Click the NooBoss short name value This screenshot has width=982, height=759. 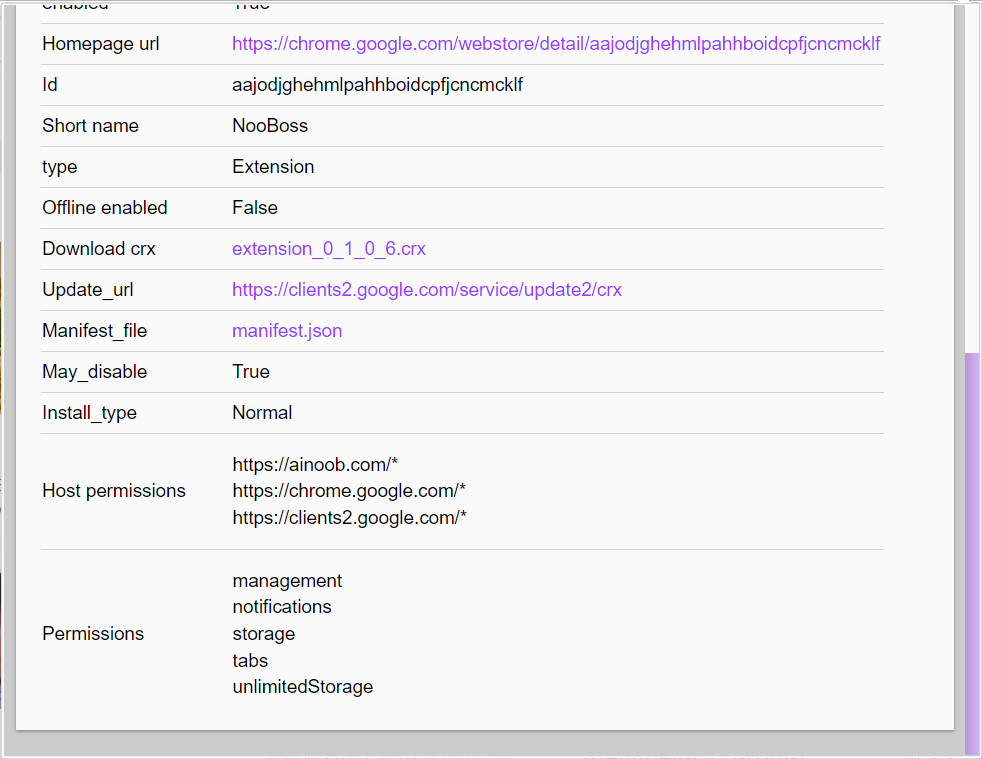pos(270,126)
